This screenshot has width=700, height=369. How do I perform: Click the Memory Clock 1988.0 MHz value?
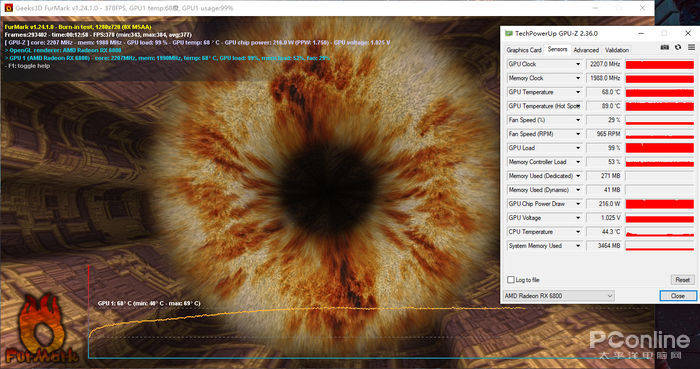[604, 78]
